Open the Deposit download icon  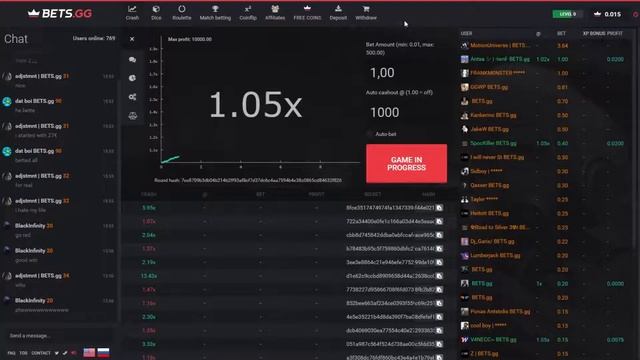(x=338, y=9)
